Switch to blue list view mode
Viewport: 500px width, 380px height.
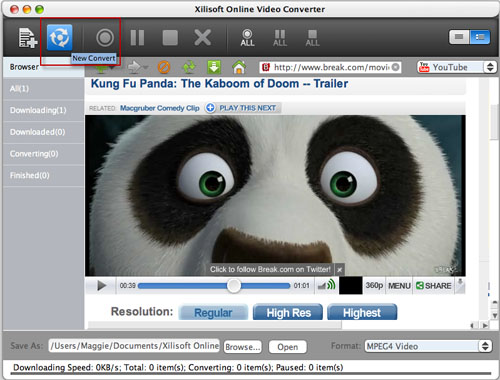click(x=480, y=37)
